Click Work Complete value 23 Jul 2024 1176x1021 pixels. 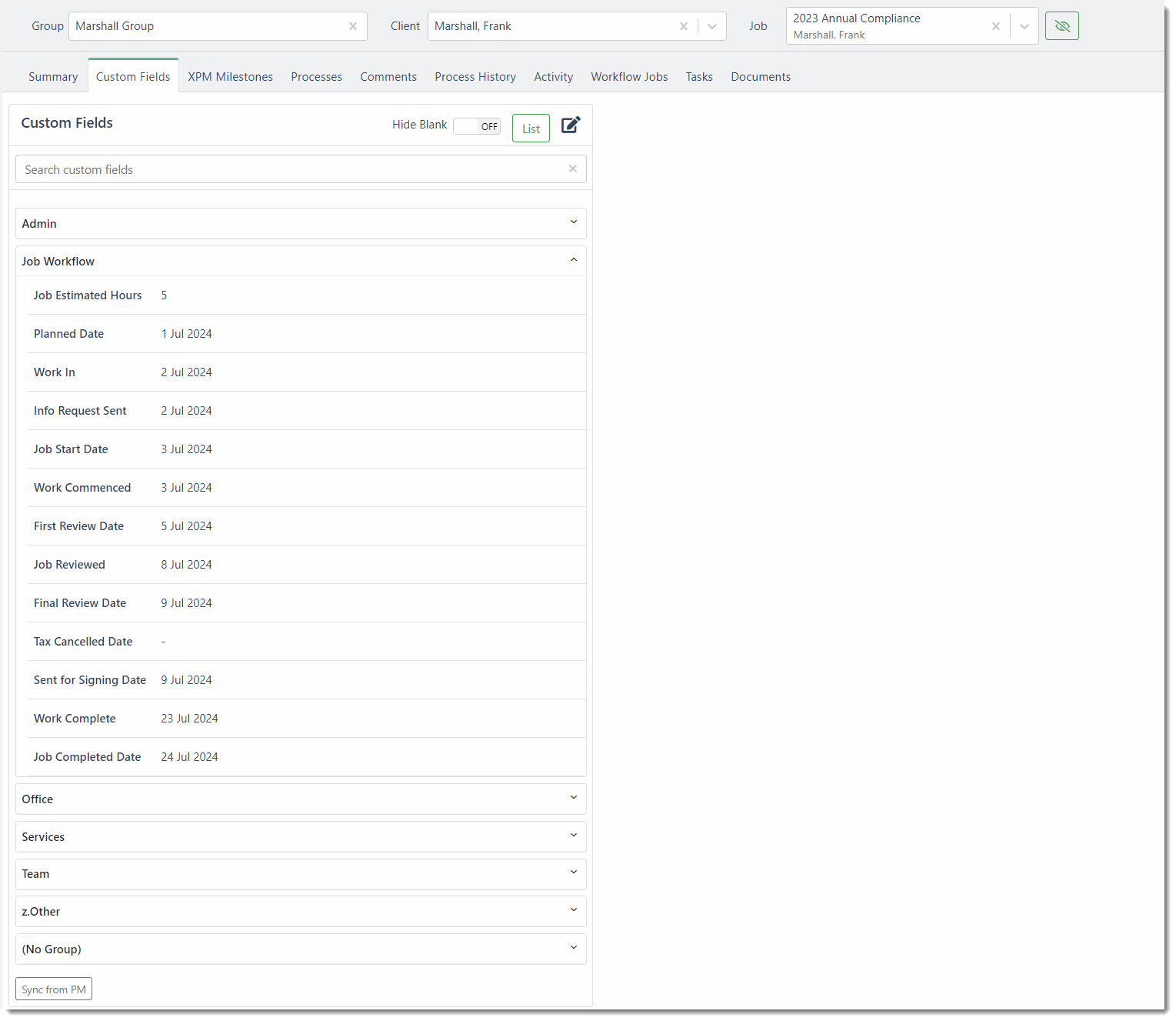[x=189, y=719]
